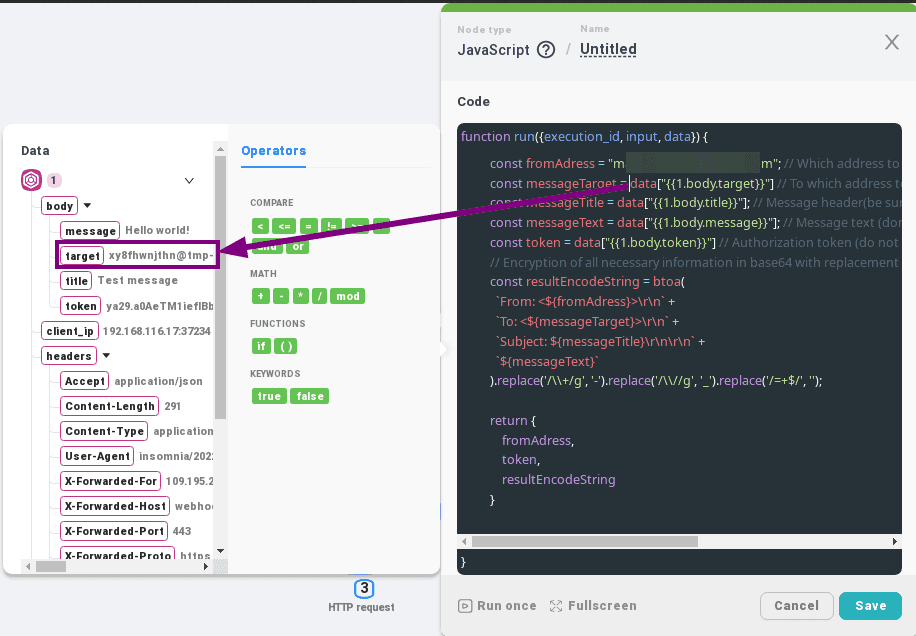Save the JavaScript node changes

[x=870, y=606]
